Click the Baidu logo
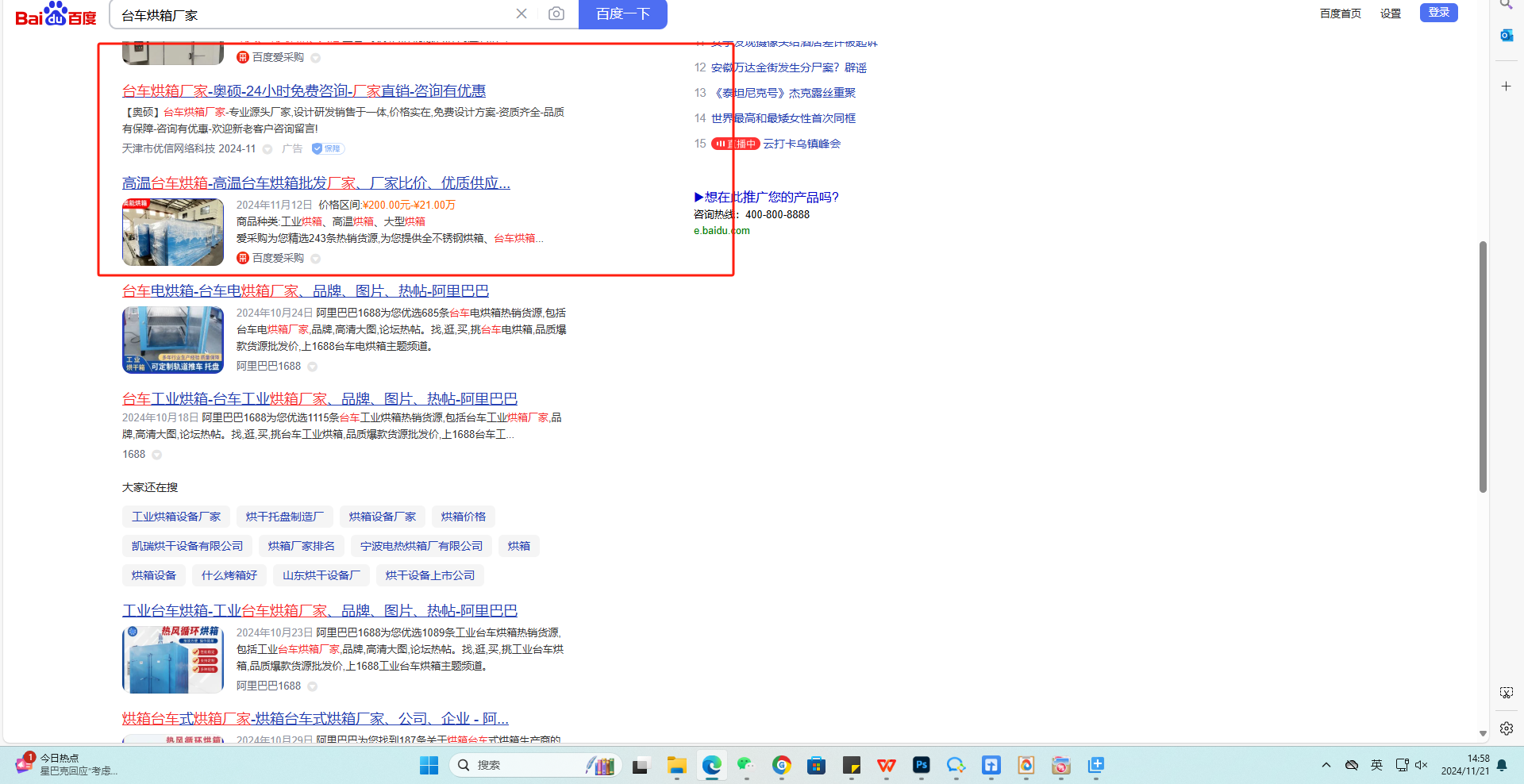Viewport: 1524px width, 784px height. (56, 14)
